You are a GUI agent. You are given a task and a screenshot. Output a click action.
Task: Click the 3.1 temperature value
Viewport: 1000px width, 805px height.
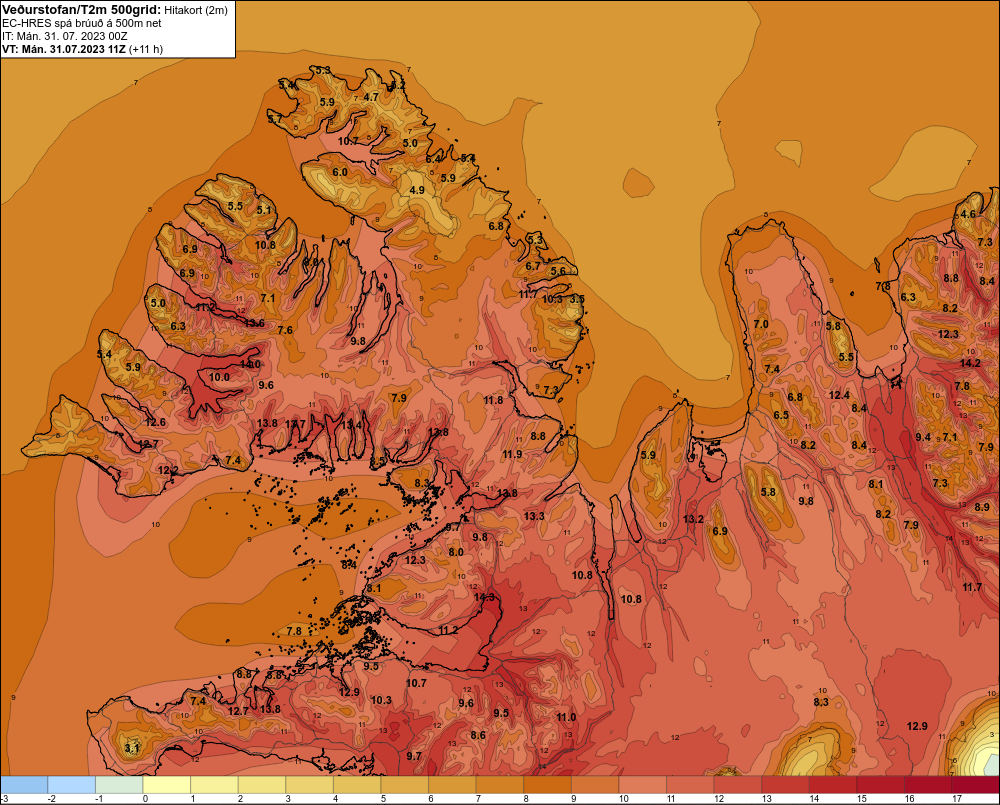131,748
